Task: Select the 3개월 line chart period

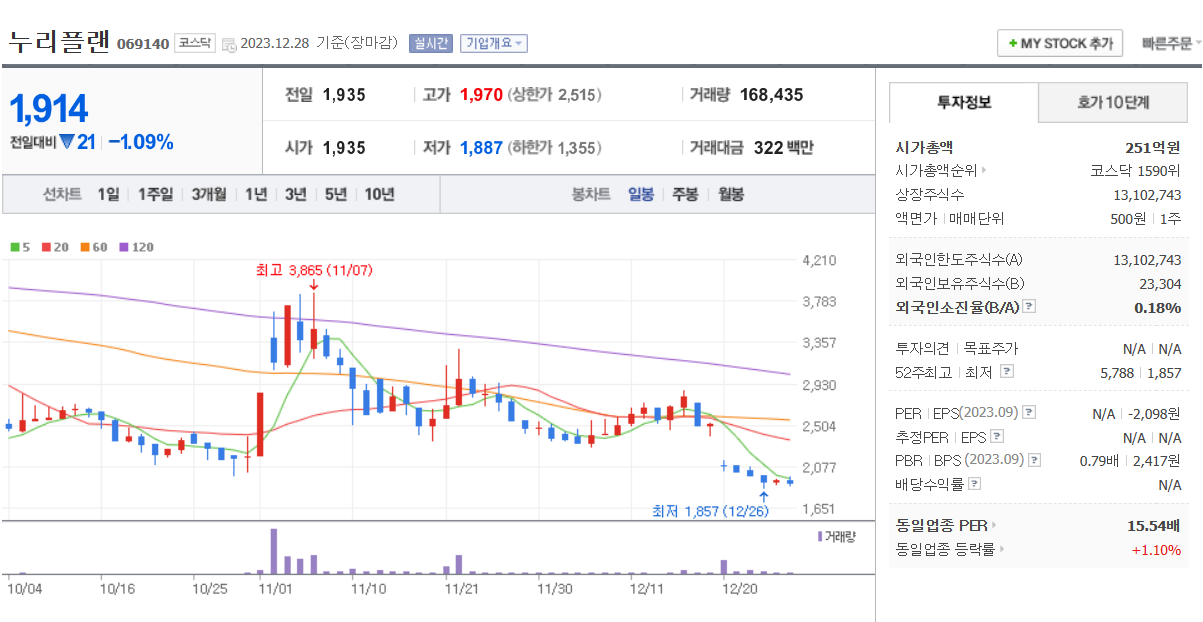Action: pos(209,194)
